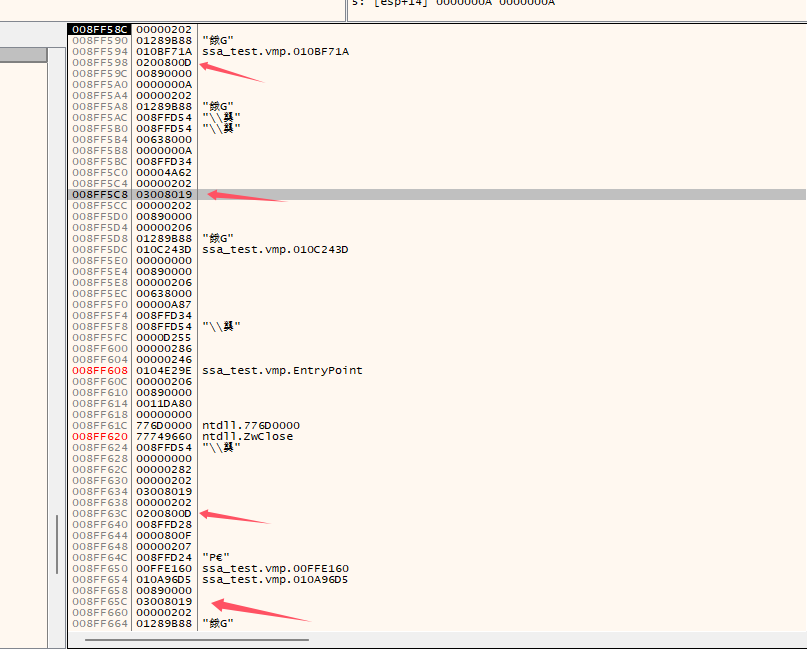
Task: Click comment ssa_test.vmp.010BF71A
Action: click(275, 51)
